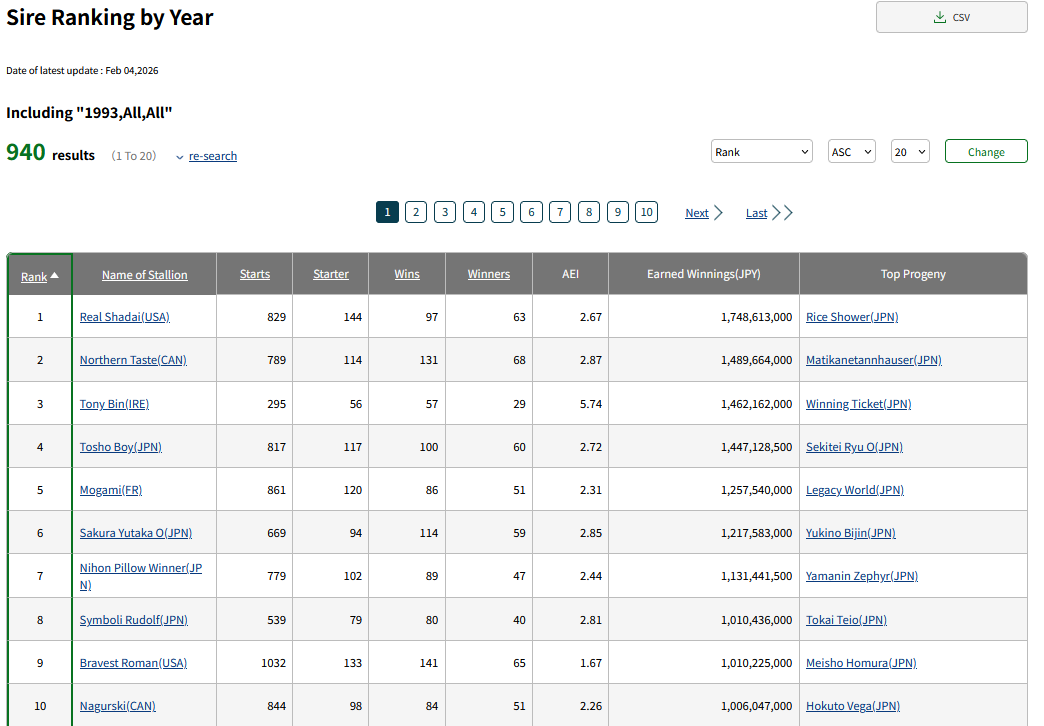Open Yukino Bijin(JPN) progeny link

851,533
